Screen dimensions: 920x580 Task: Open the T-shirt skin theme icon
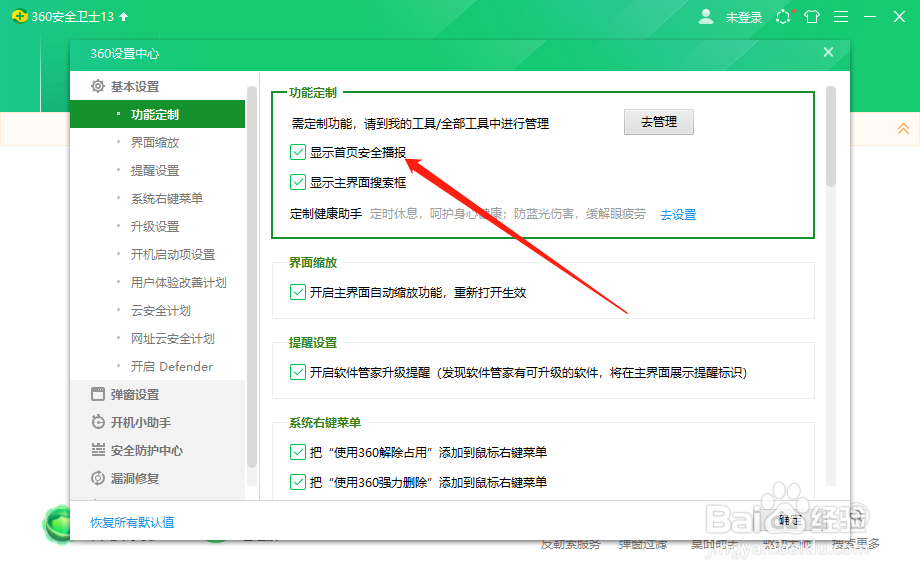pyautogui.click(x=812, y=17)
